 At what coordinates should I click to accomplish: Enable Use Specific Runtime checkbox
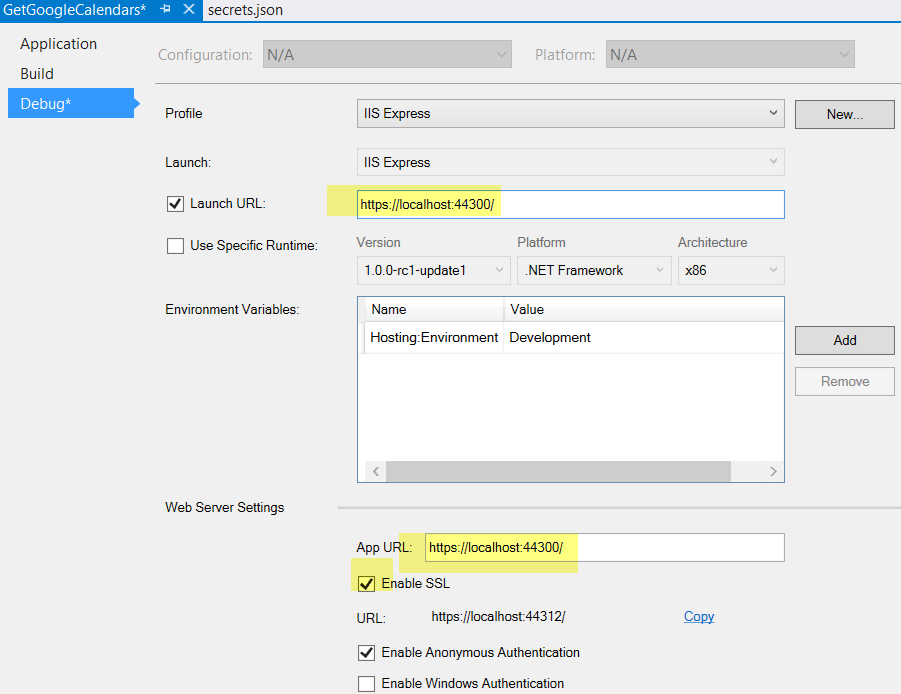pyautogui.click(x=175, y=246)
